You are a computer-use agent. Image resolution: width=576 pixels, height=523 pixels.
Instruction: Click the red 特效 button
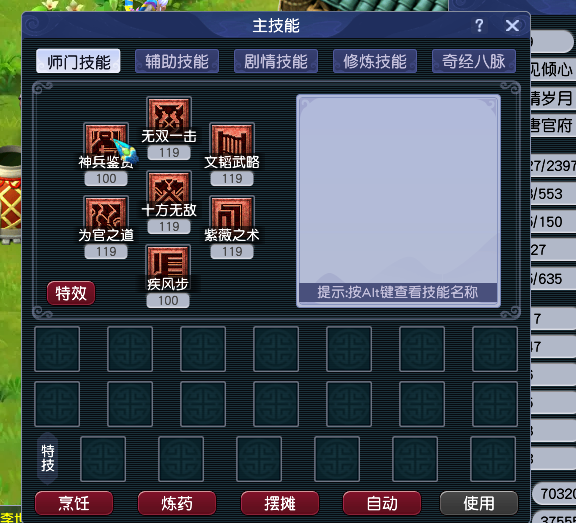71,293
